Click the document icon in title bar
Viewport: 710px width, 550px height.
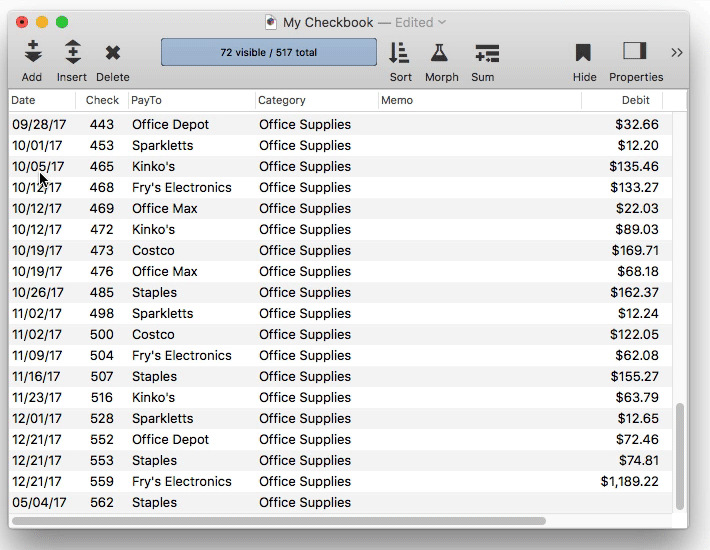point(271,22)
